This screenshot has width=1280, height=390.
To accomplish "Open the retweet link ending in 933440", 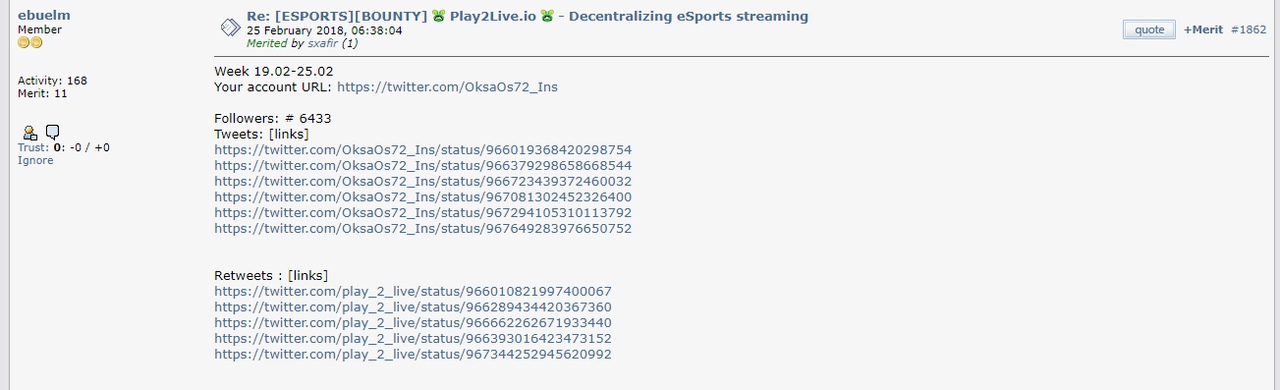I will pos(413,323).
